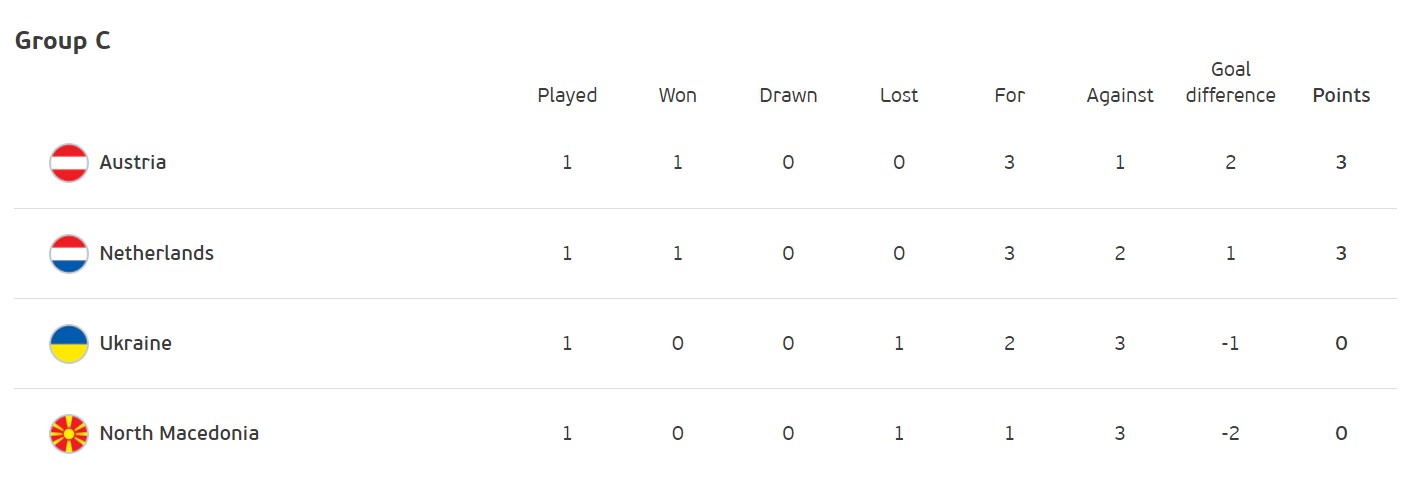Click the Austria flag icon

click(69, 163)
